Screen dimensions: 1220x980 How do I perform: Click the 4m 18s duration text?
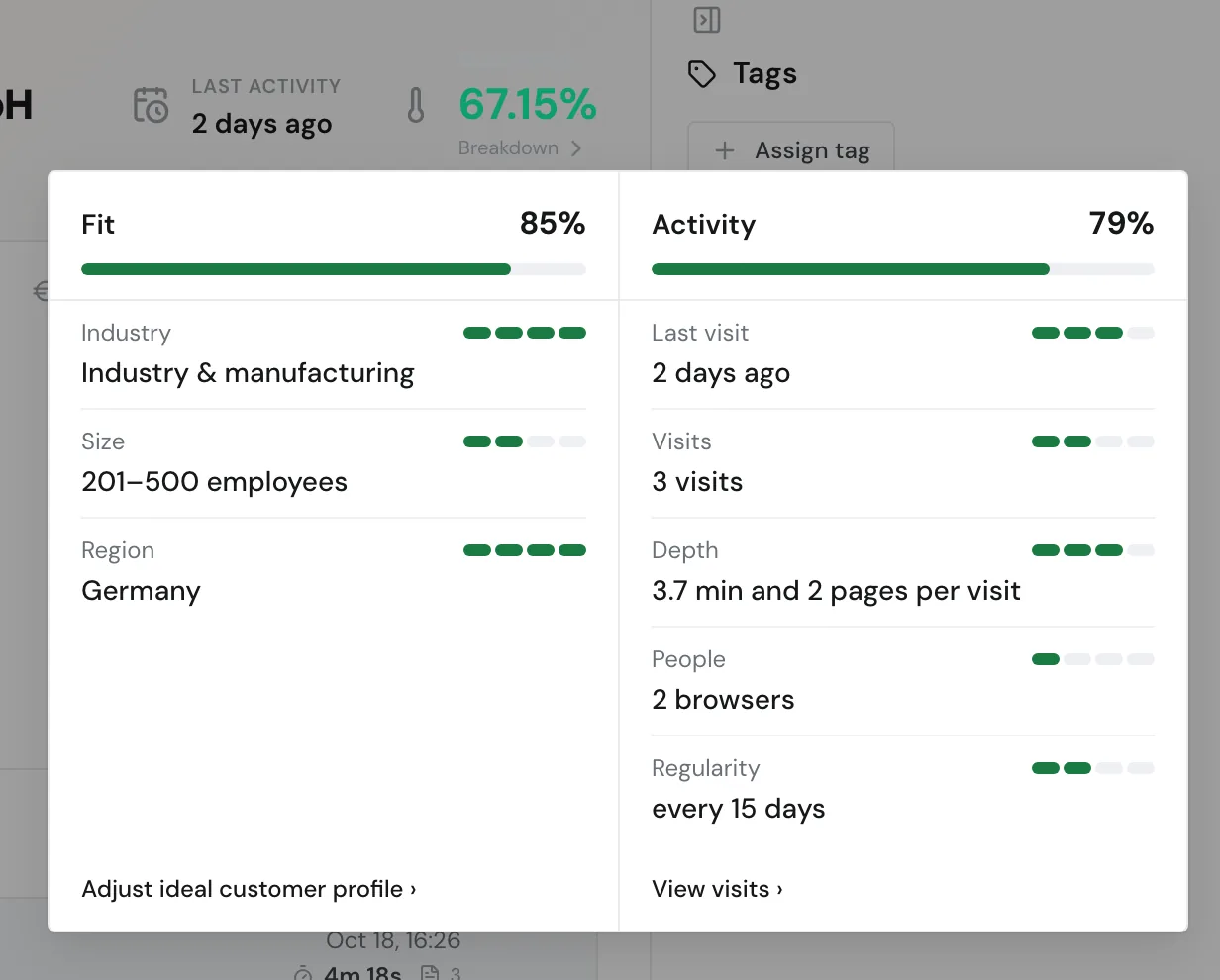point(362,973)
